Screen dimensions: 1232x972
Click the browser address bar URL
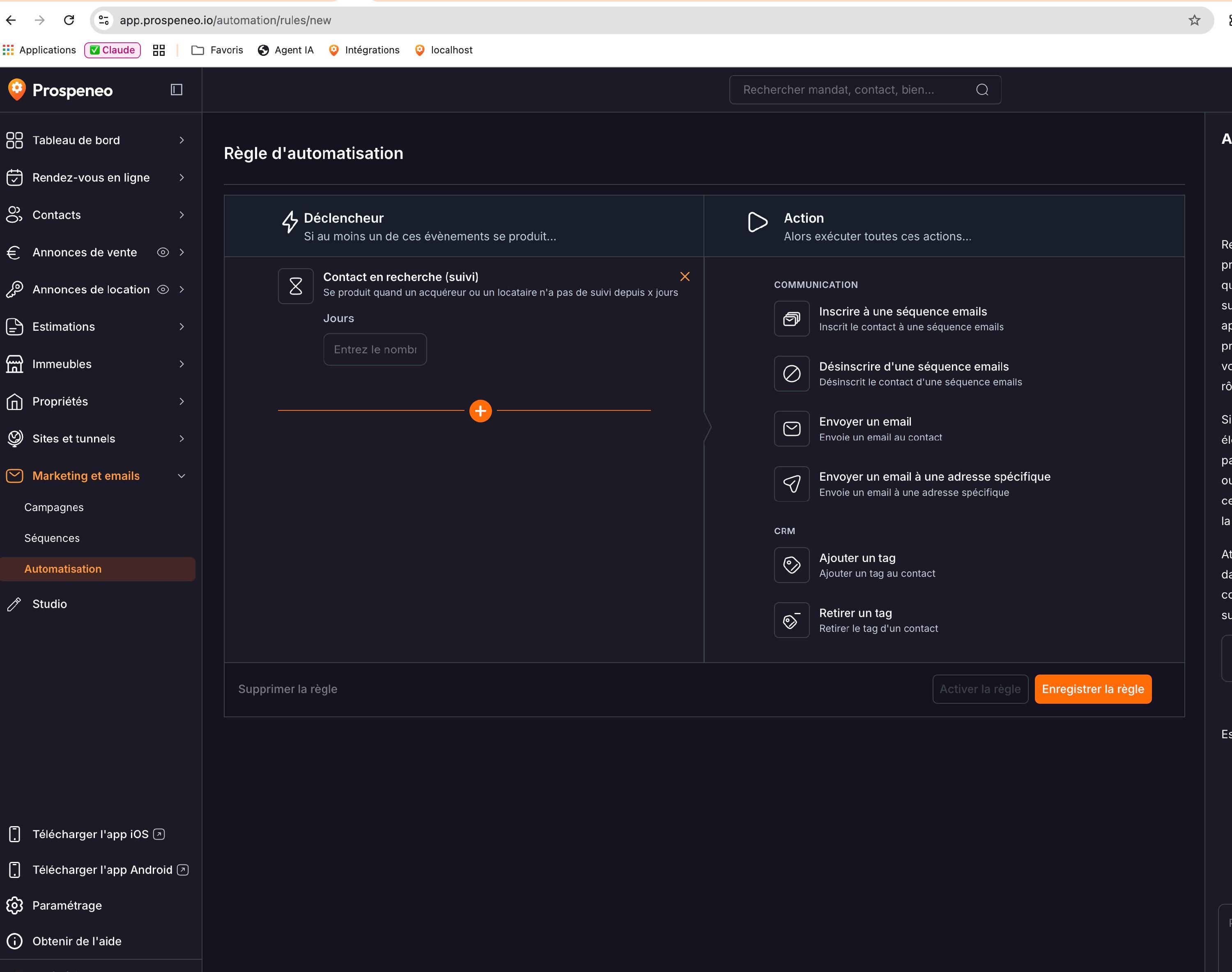(225, 21)
